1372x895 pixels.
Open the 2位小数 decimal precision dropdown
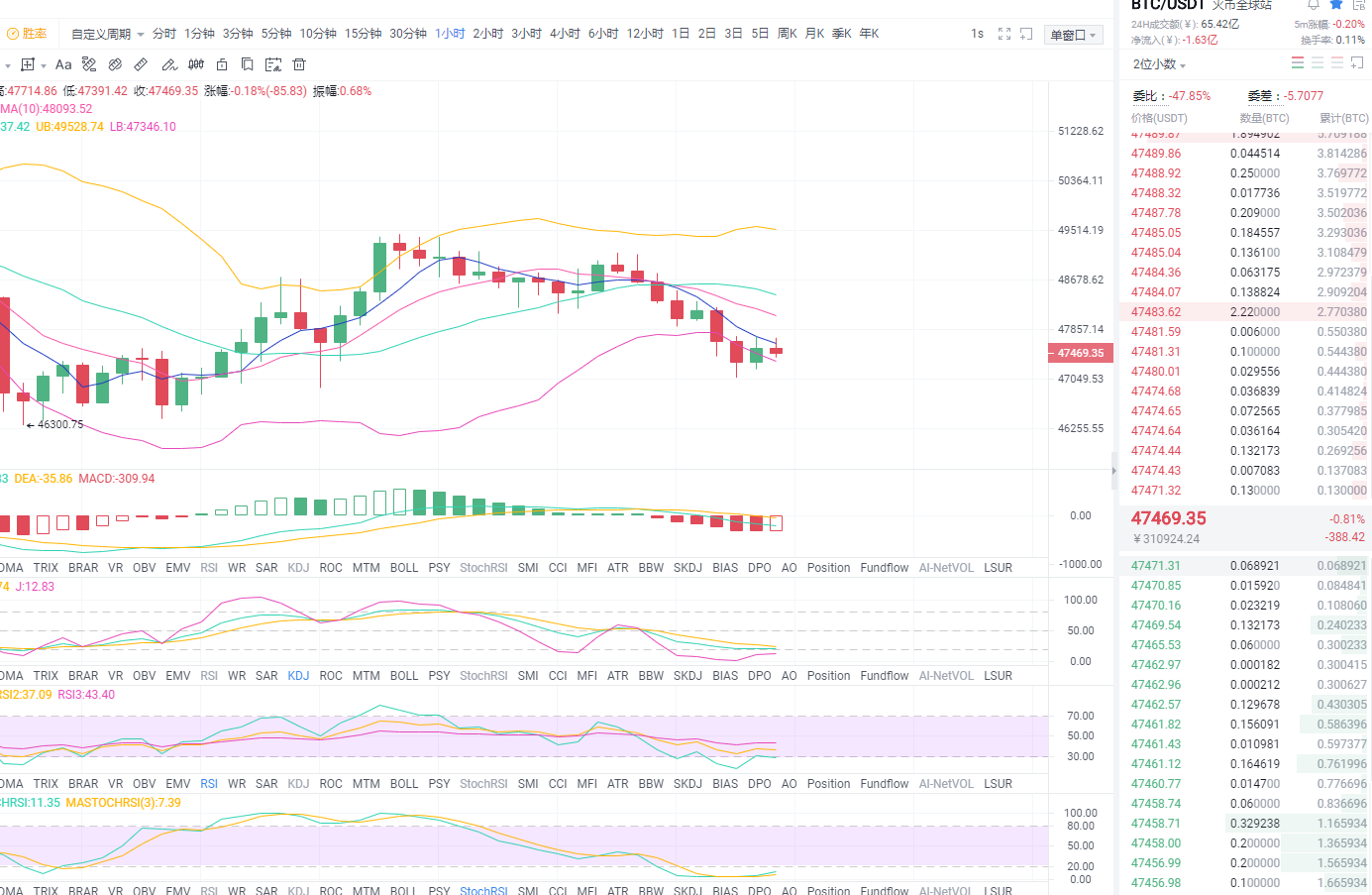coord(1160,64)
